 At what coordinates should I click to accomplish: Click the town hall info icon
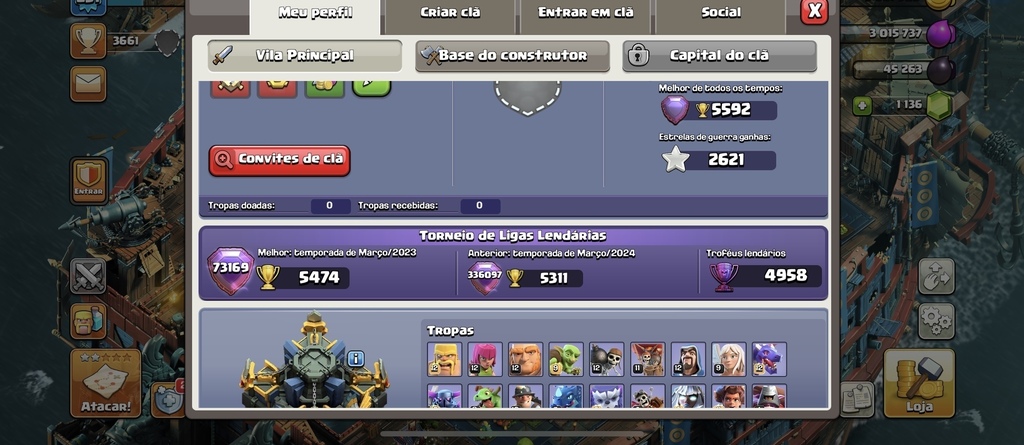pyautogui.click(x=355, y=358)
